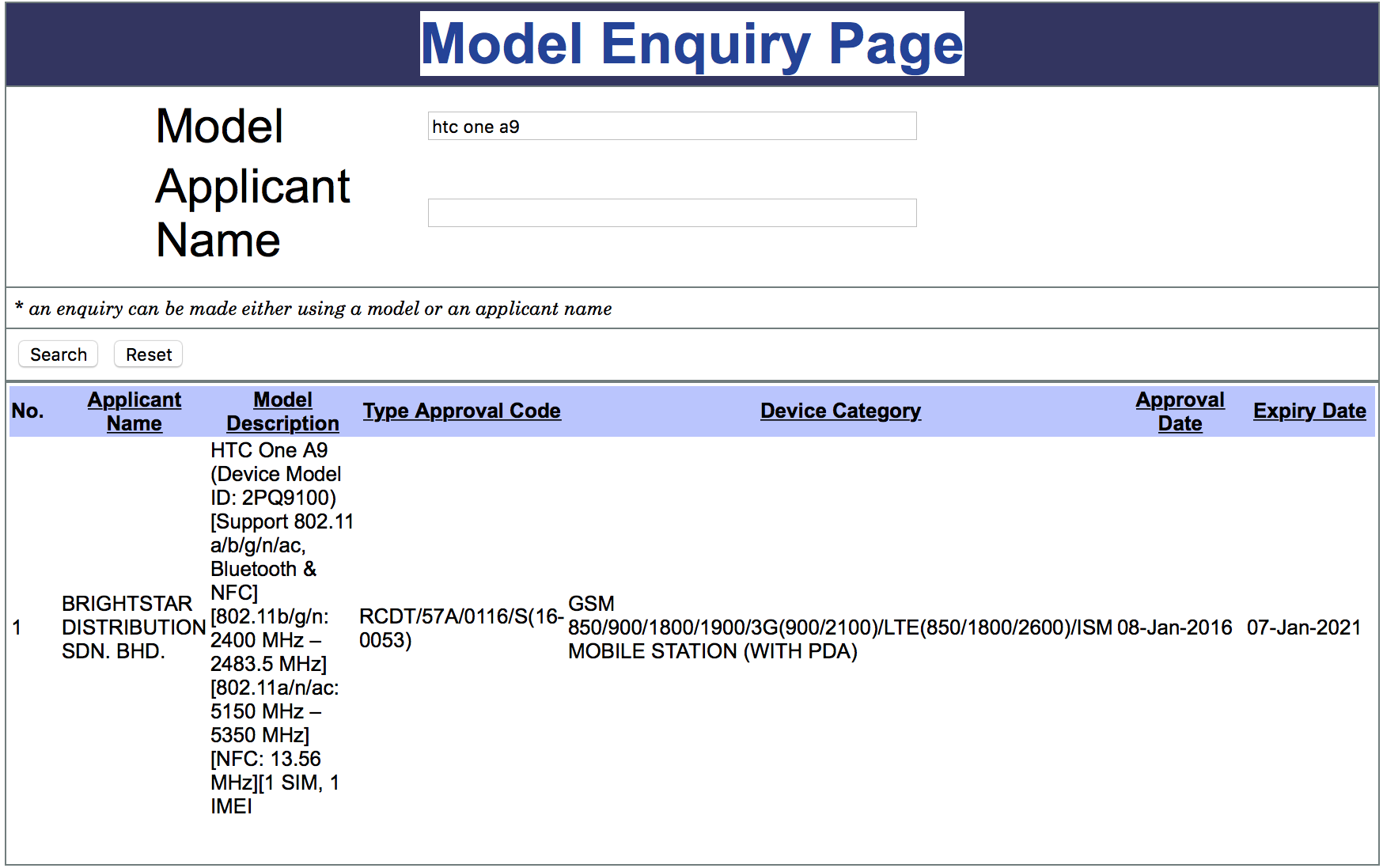Sort by Device Category column header

(841, 411)
